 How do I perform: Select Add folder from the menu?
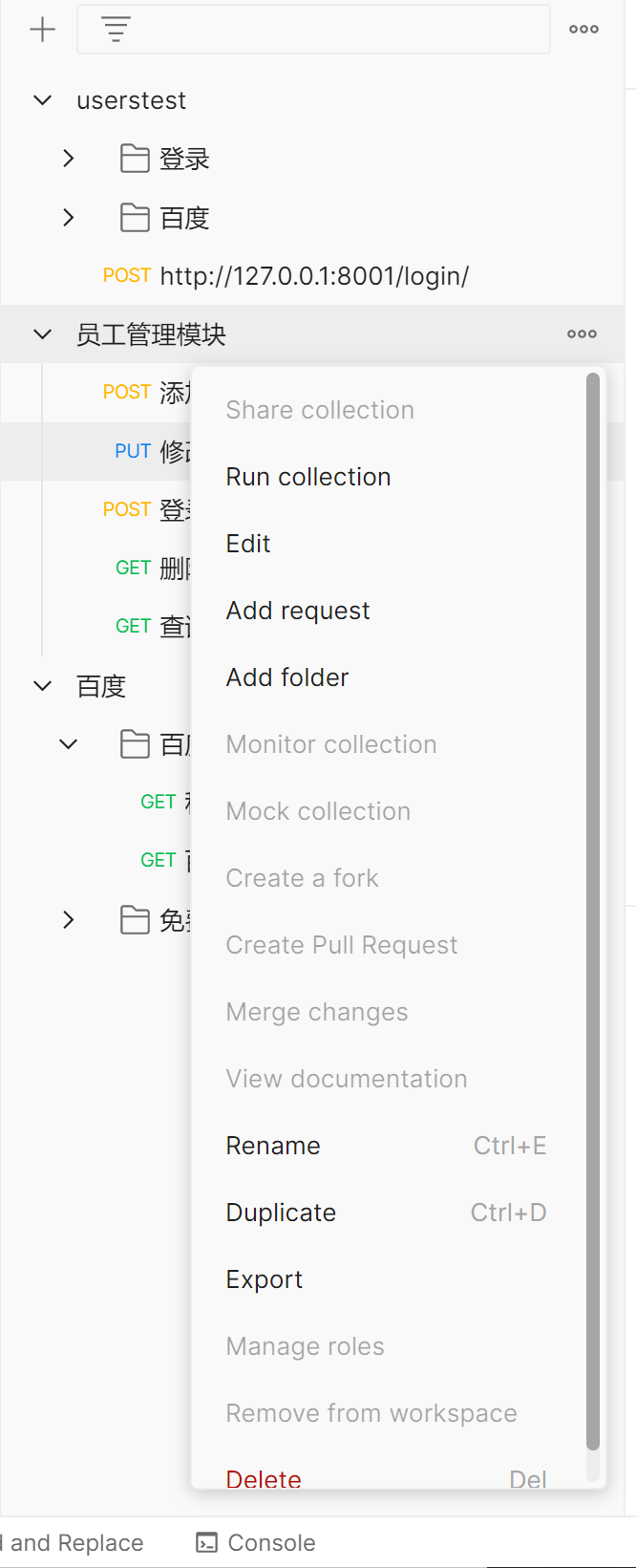point(287,677)
